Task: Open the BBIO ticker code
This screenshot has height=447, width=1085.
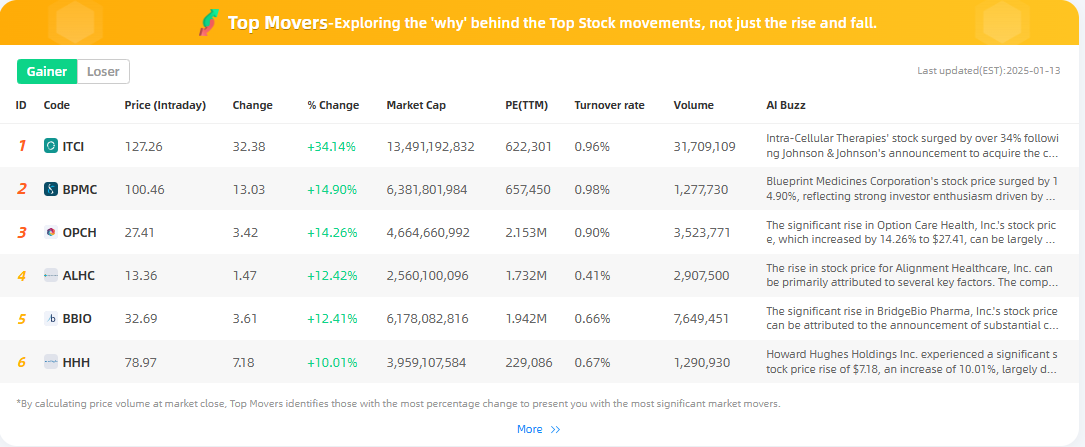Action: [78, 319]
